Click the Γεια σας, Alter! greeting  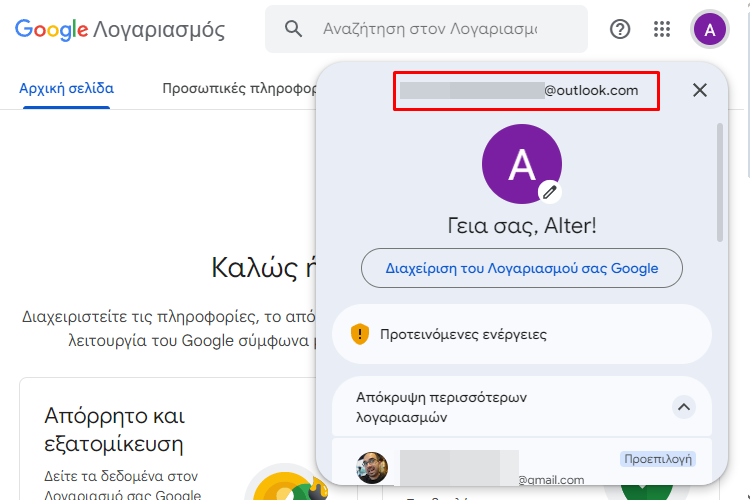522,225
